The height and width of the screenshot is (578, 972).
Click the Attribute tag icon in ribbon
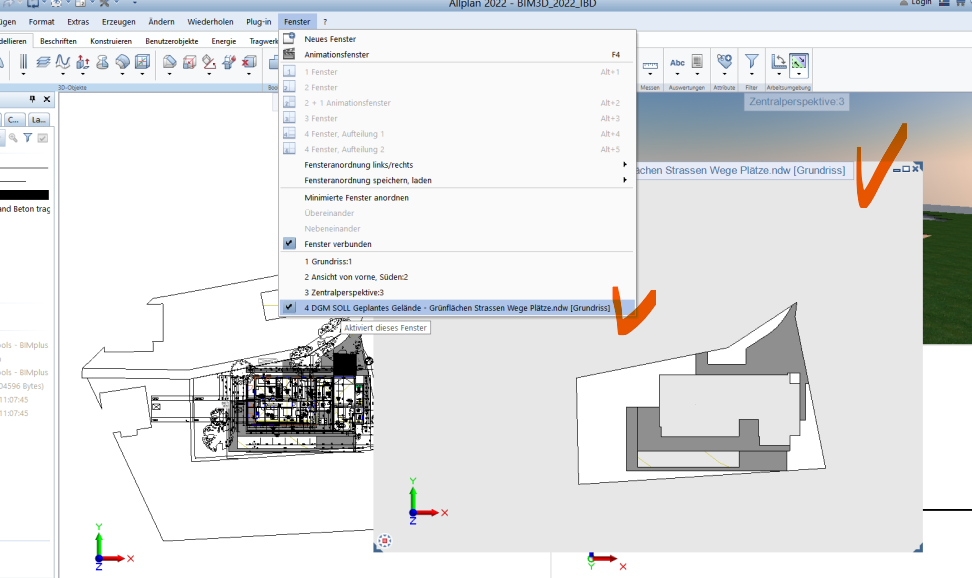tap(724, 63)
